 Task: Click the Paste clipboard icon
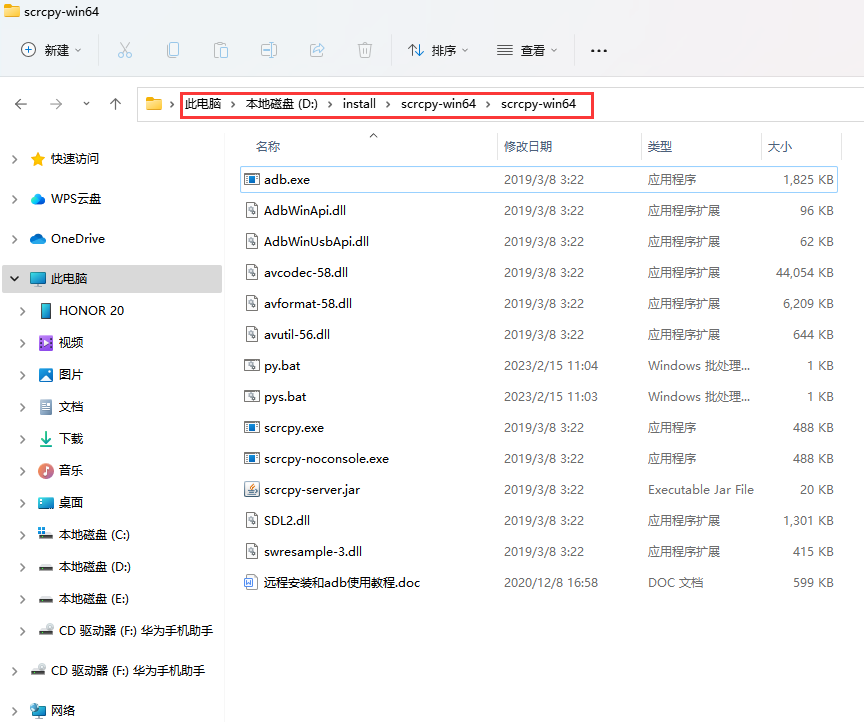(221, 50)
